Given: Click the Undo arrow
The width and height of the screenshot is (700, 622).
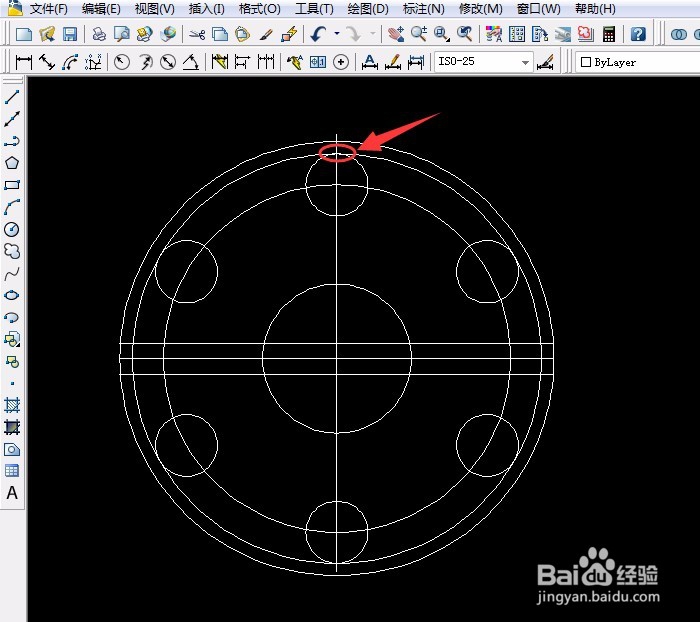Looking at the screenshot, I should tap(319, 34).
